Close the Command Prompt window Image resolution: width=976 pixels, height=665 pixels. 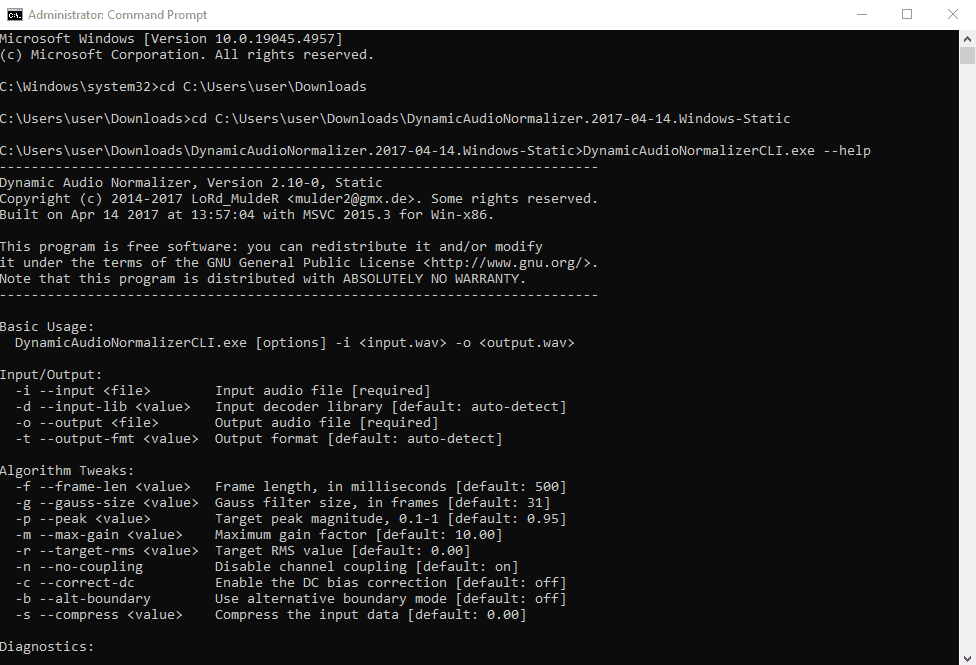(x=953, y=14)
